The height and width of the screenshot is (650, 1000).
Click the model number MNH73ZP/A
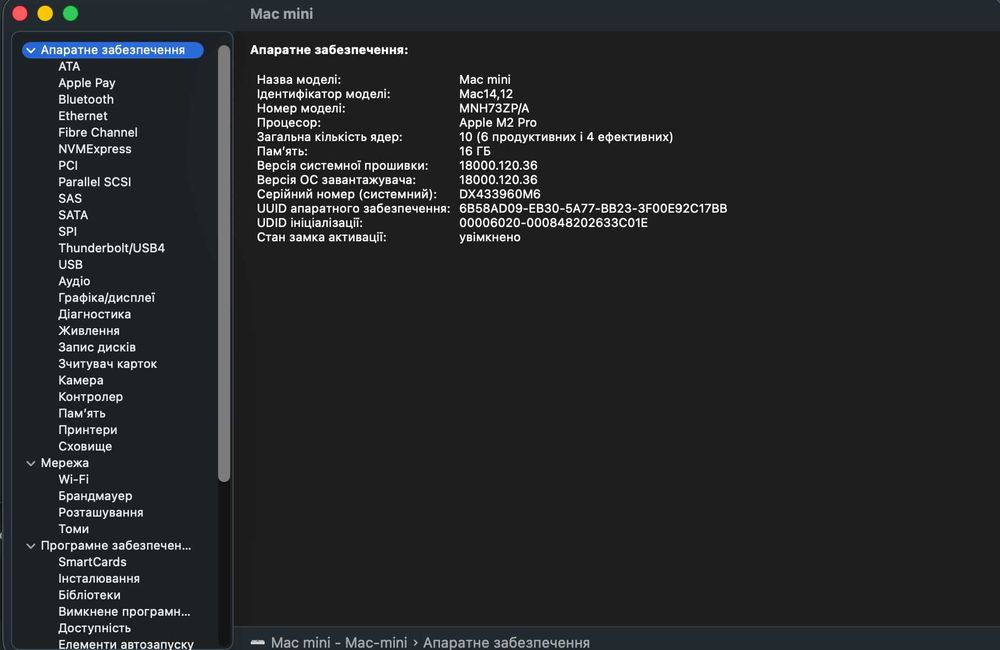(x=494, y=108)
